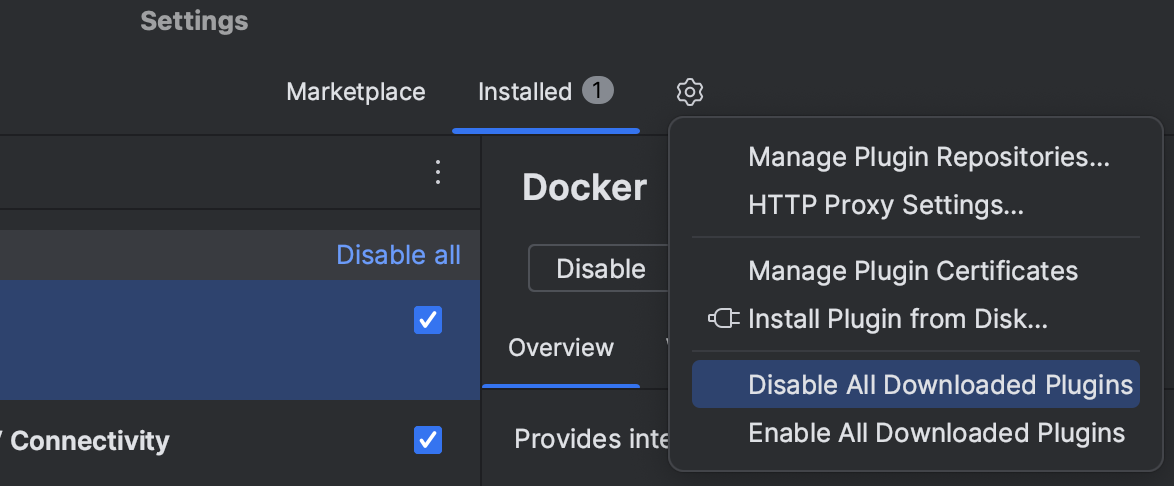Toggle the Connectivity plugin checkbox
Screen dimensions: 1174x486
[428, 439]
